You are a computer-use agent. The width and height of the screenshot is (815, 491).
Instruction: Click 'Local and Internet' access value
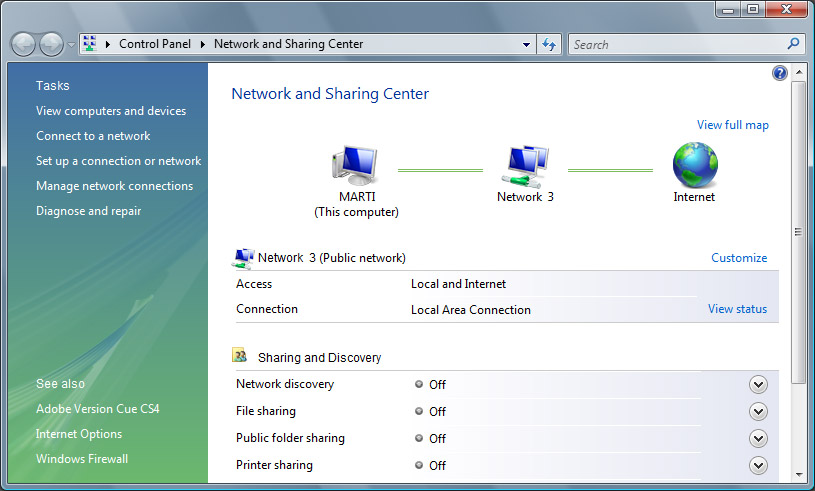458,284
